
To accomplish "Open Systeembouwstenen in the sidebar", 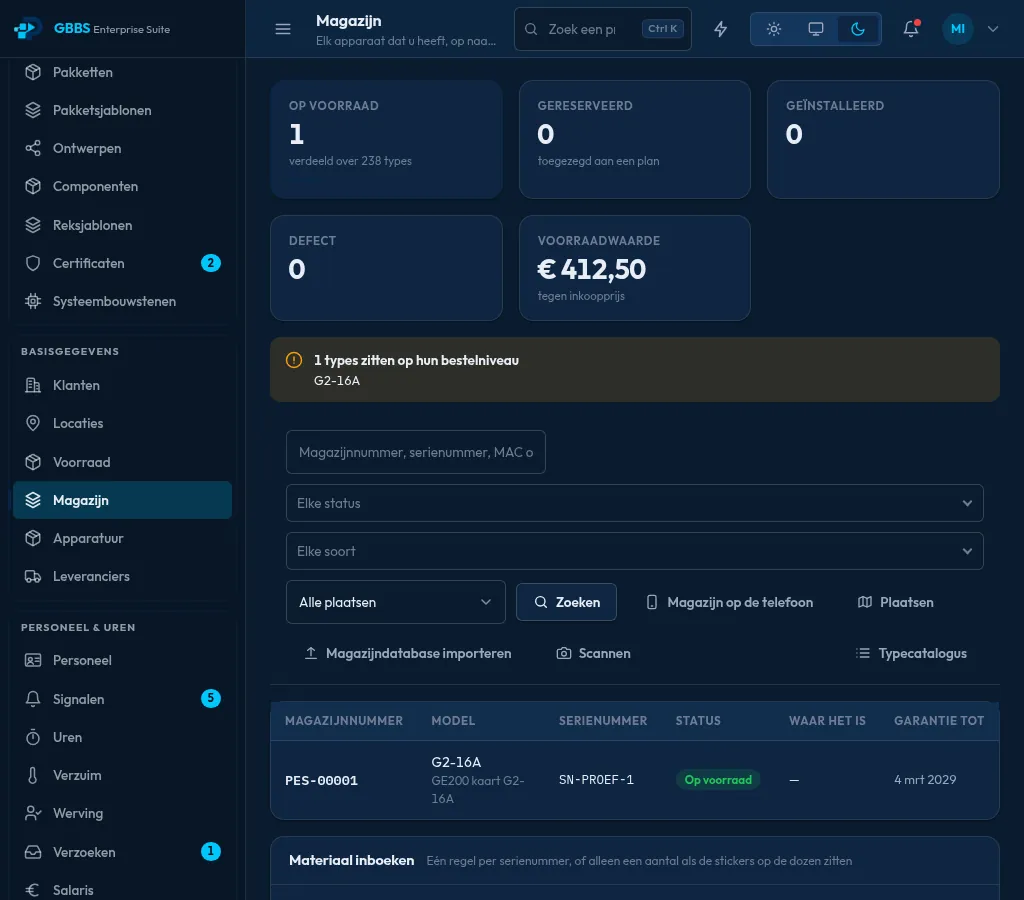I will click(122, 301).
